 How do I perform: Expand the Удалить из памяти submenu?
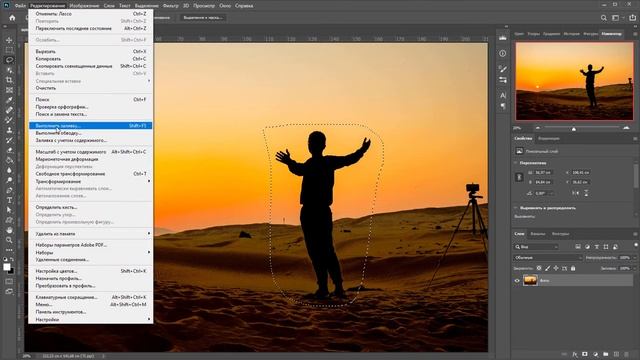point(91,234)
